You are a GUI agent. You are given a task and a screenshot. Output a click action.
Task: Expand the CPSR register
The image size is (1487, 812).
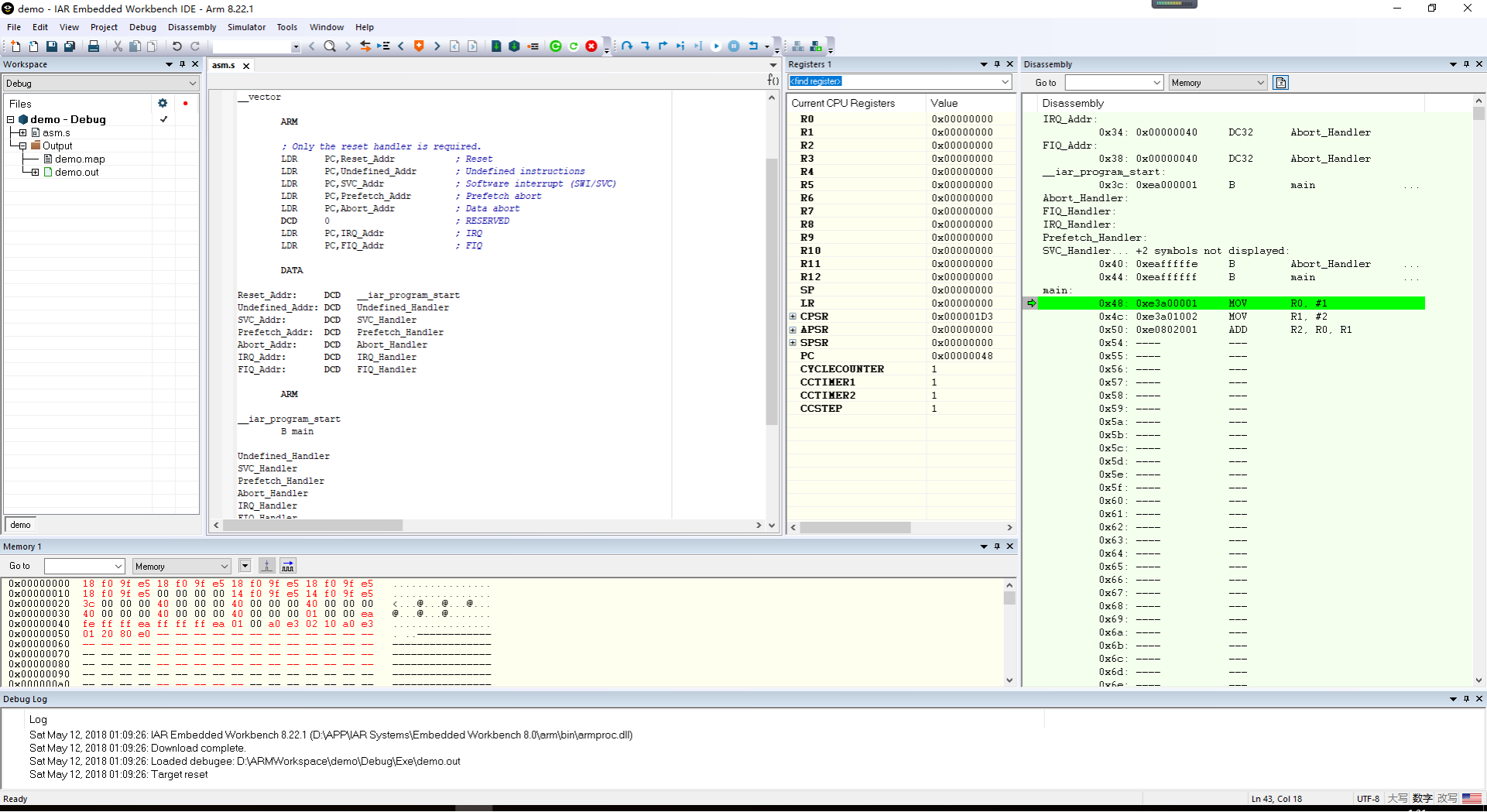point(793,317)
